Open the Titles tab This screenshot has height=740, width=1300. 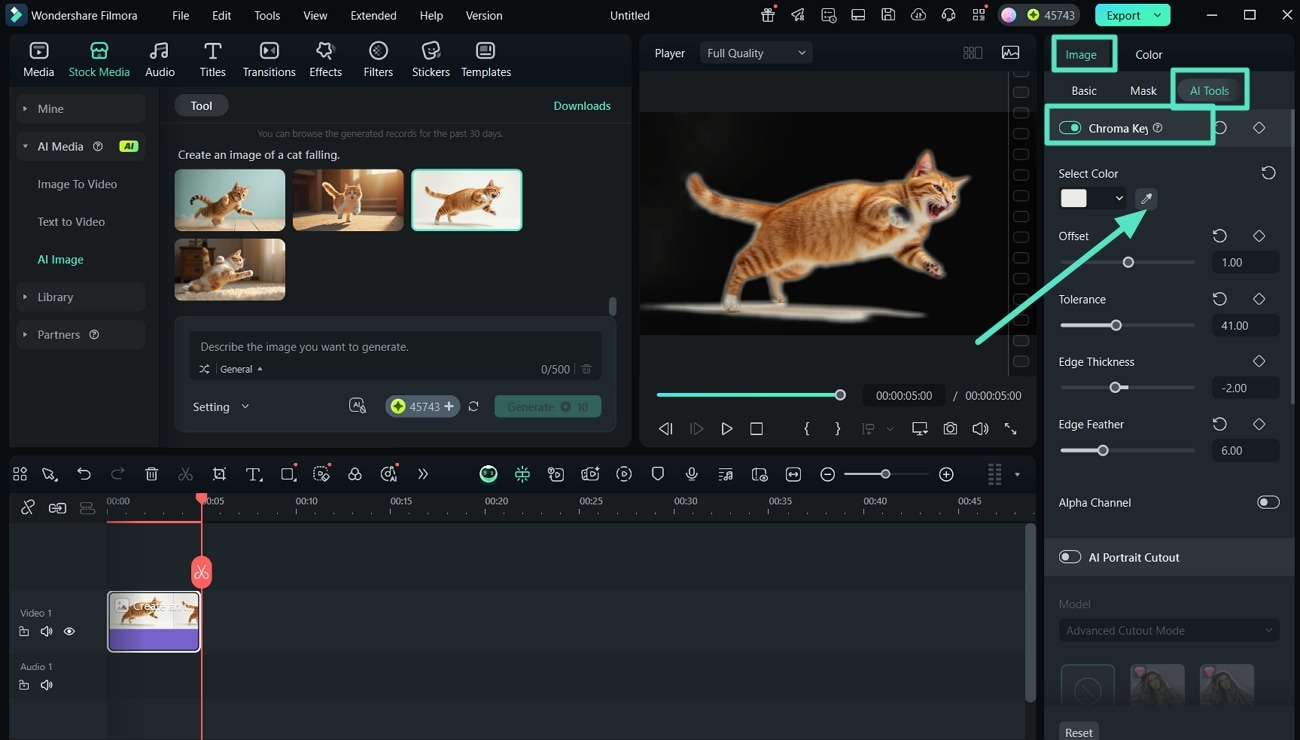[212, 60]
